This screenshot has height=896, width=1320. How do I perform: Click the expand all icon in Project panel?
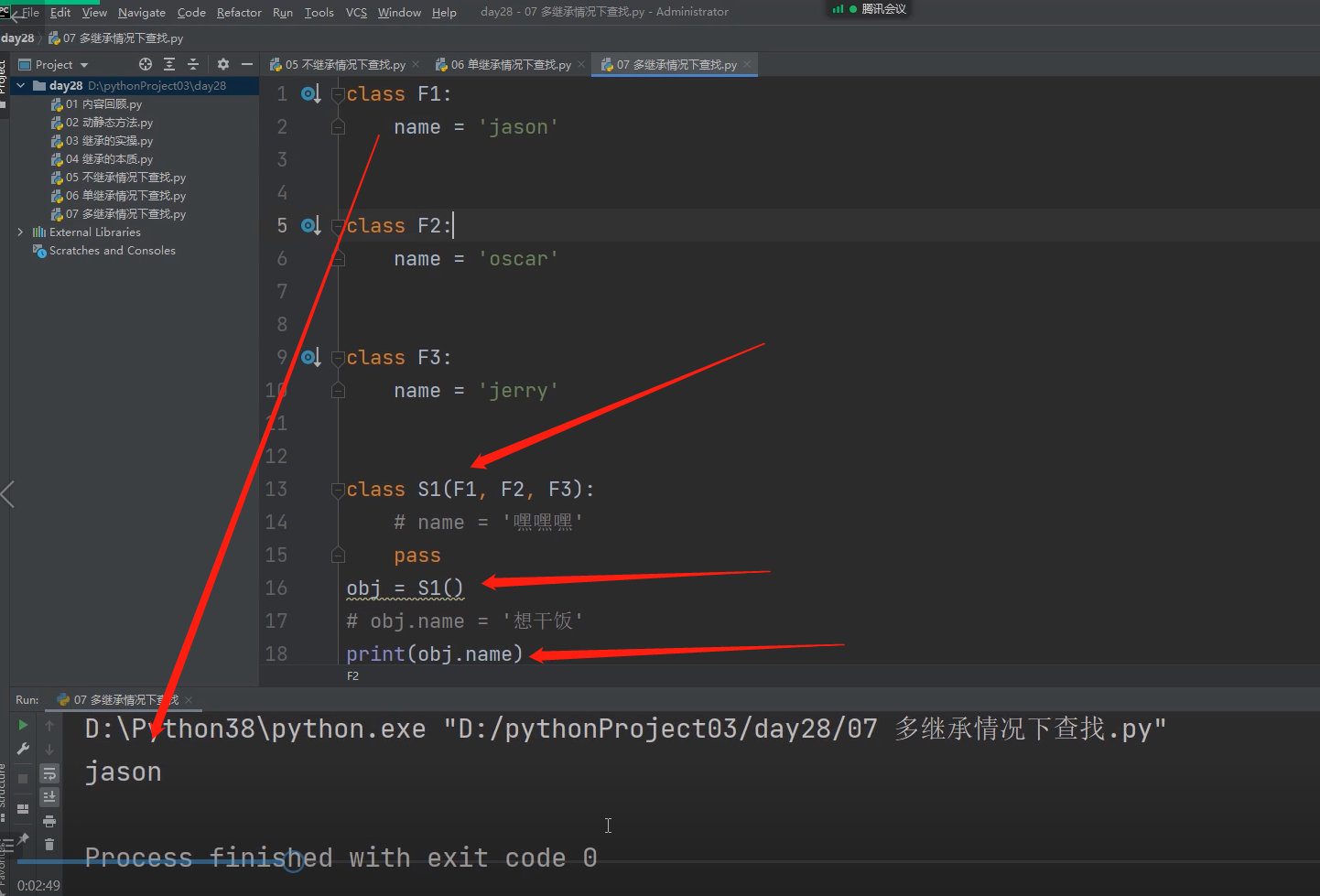pyautogui.click(x=169, y=64)
